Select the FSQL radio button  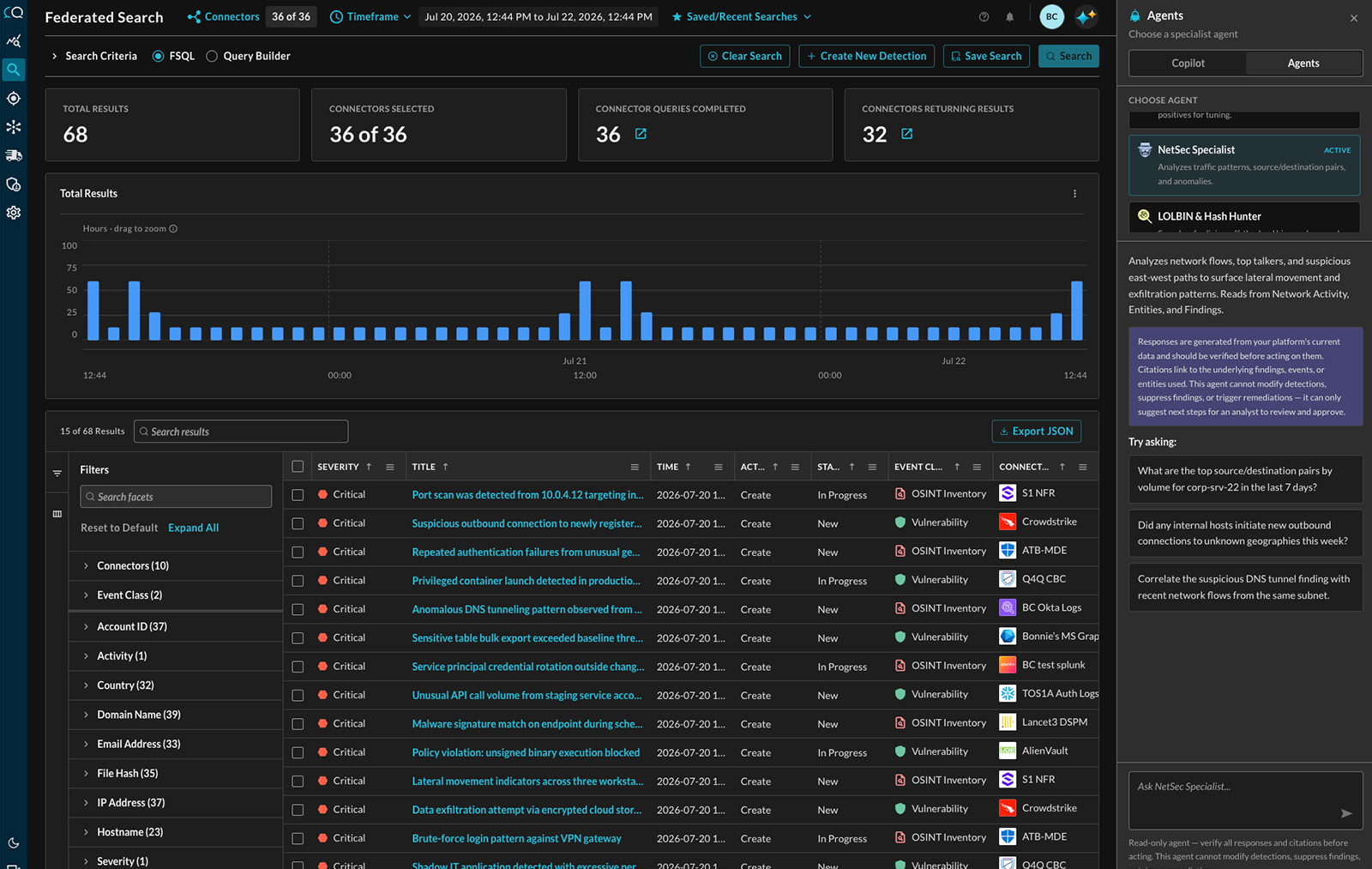[x=158, y=56]
